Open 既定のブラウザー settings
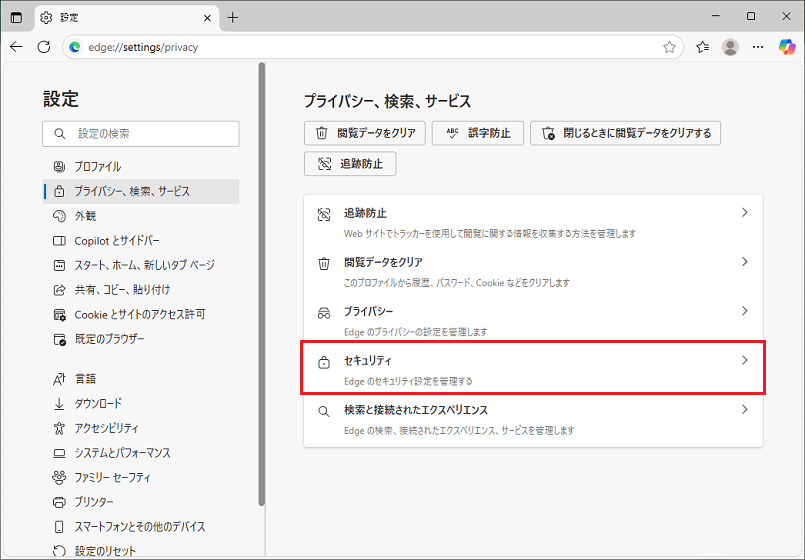Screen dimensions: 805x560 click(141, 339)
